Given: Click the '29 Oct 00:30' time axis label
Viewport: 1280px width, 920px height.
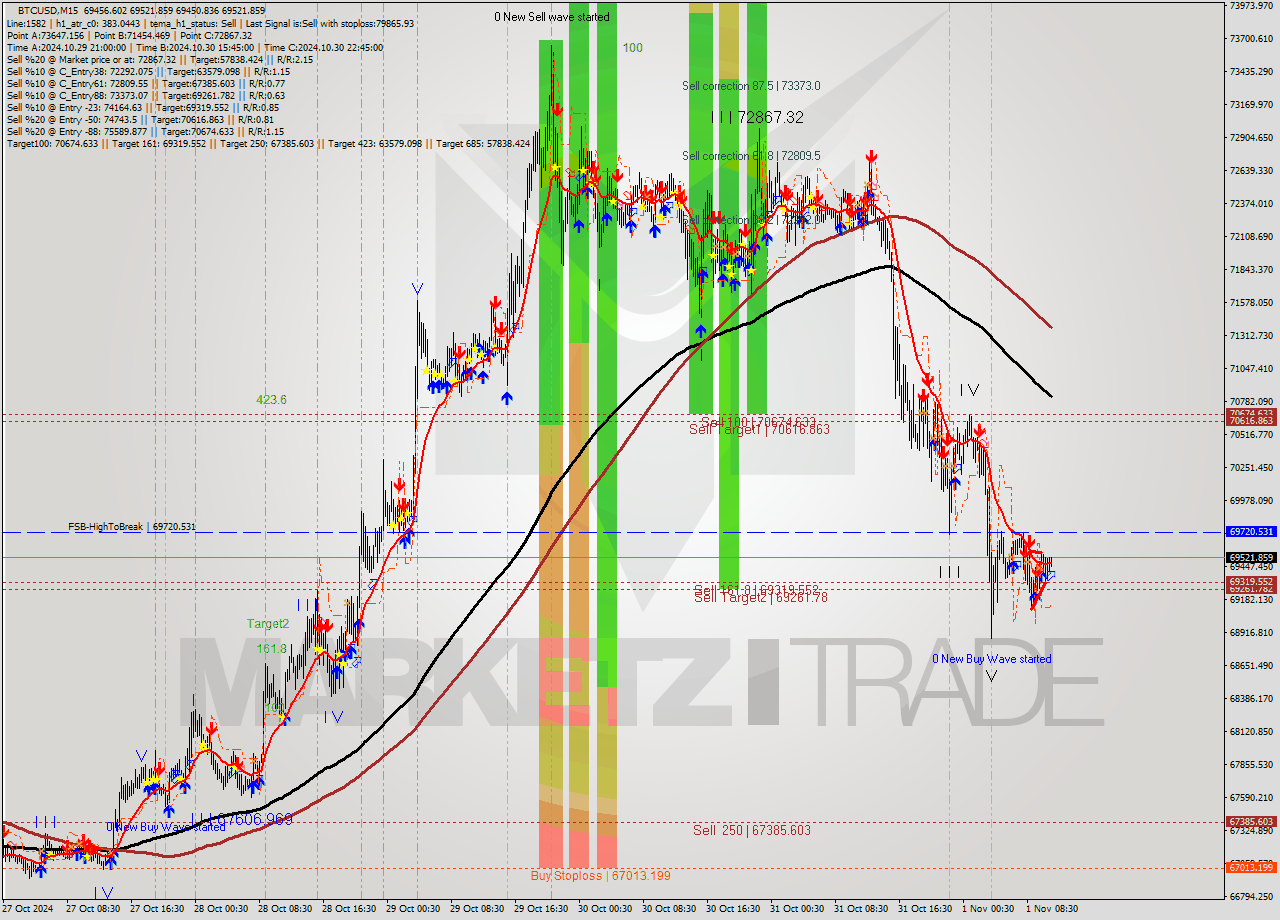Looking at the screenshot, I should click(412, 909).
